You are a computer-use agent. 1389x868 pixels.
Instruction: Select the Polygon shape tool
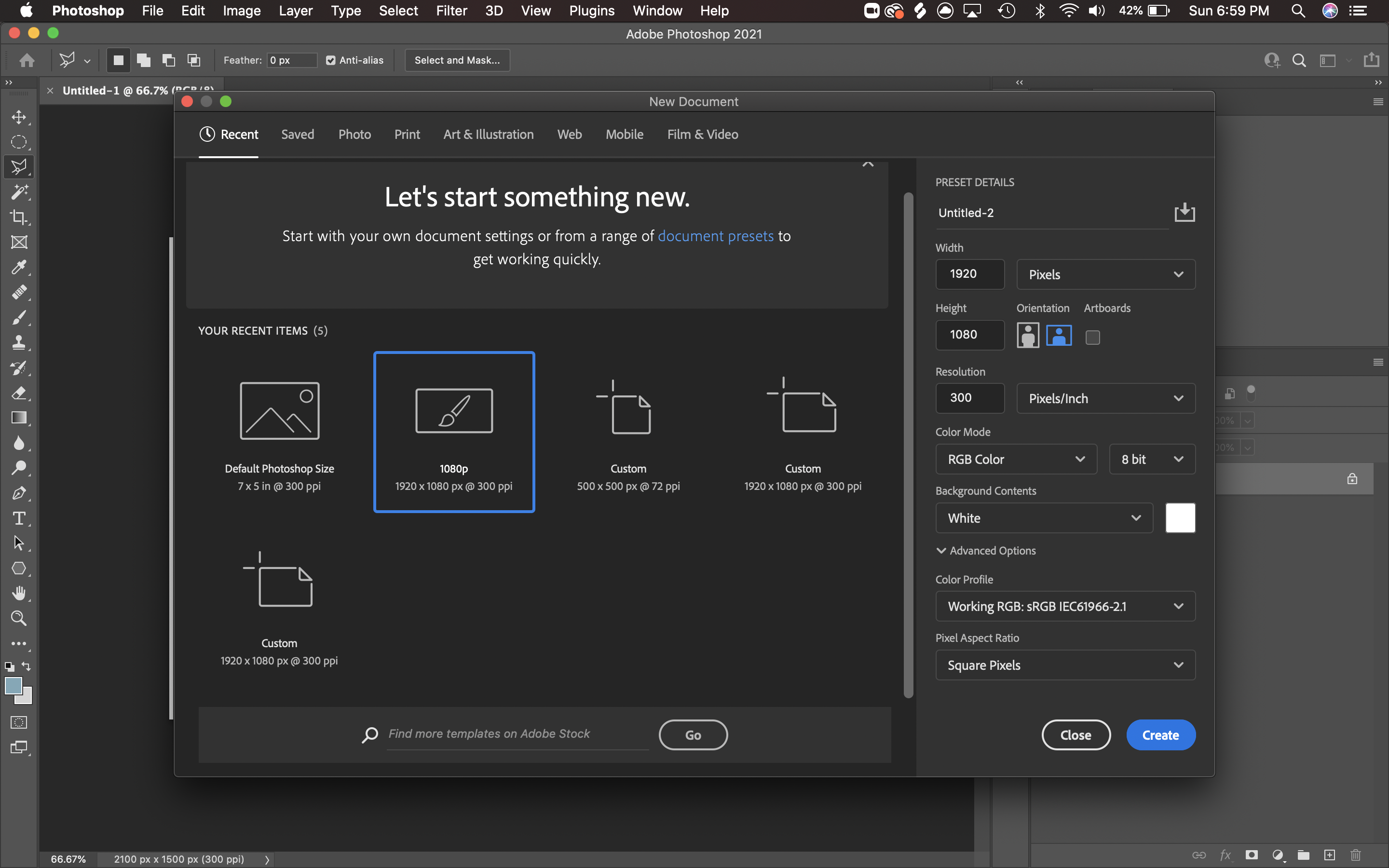coord(19,569)
